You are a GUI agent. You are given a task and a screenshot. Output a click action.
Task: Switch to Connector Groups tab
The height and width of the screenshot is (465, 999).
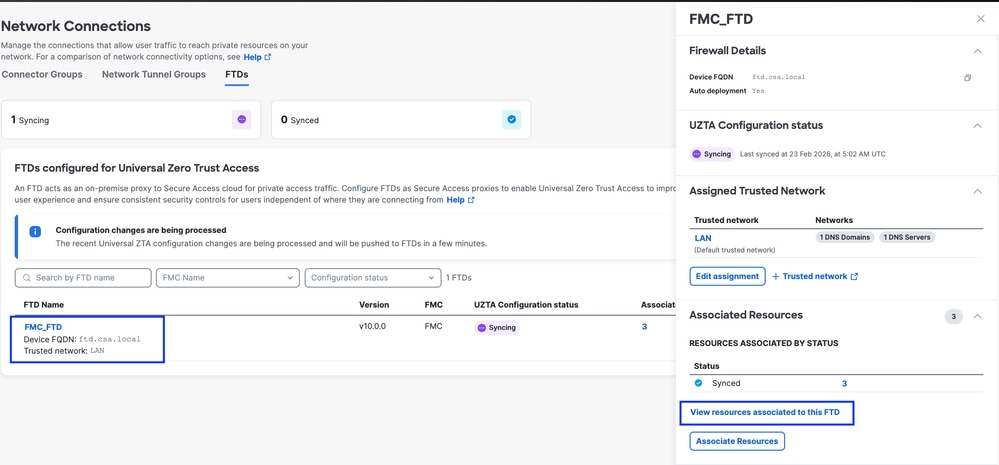42,75
